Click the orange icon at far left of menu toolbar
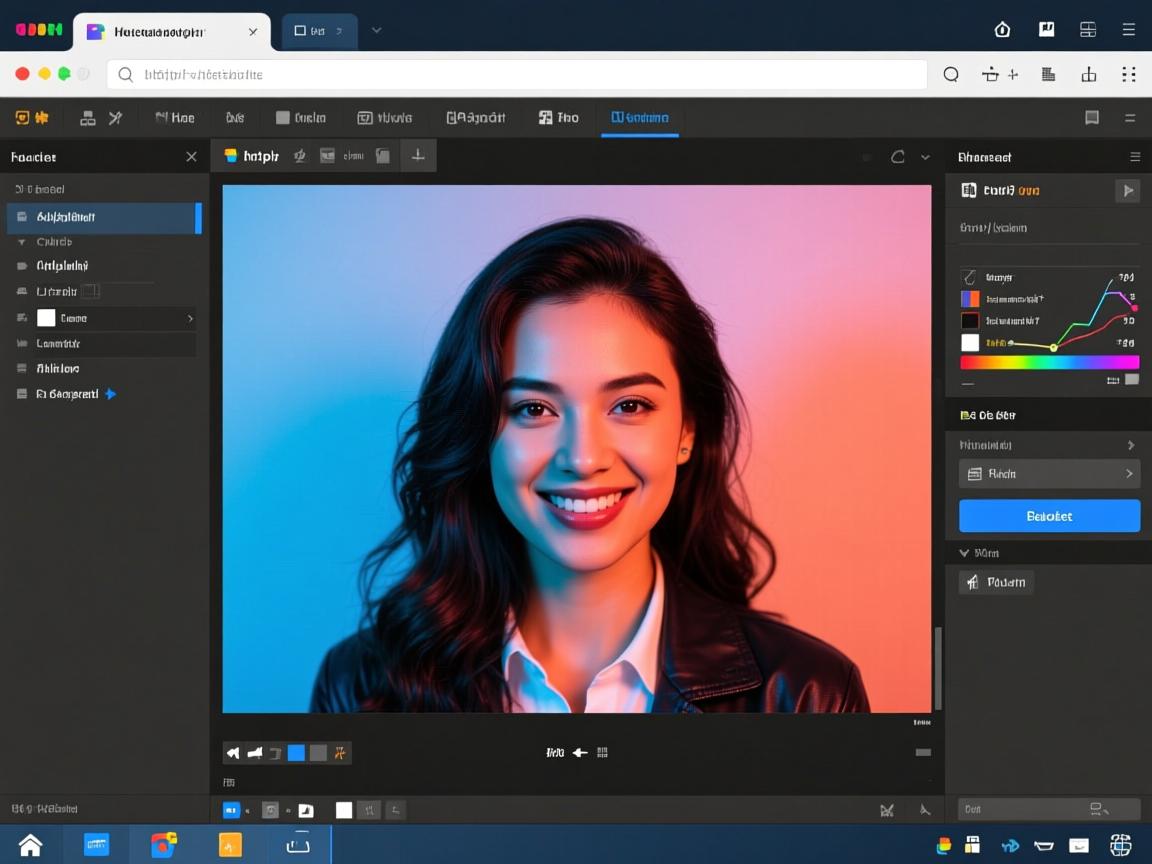Image resolution: width=1152 pixels, height=864 pixels. 22,118
